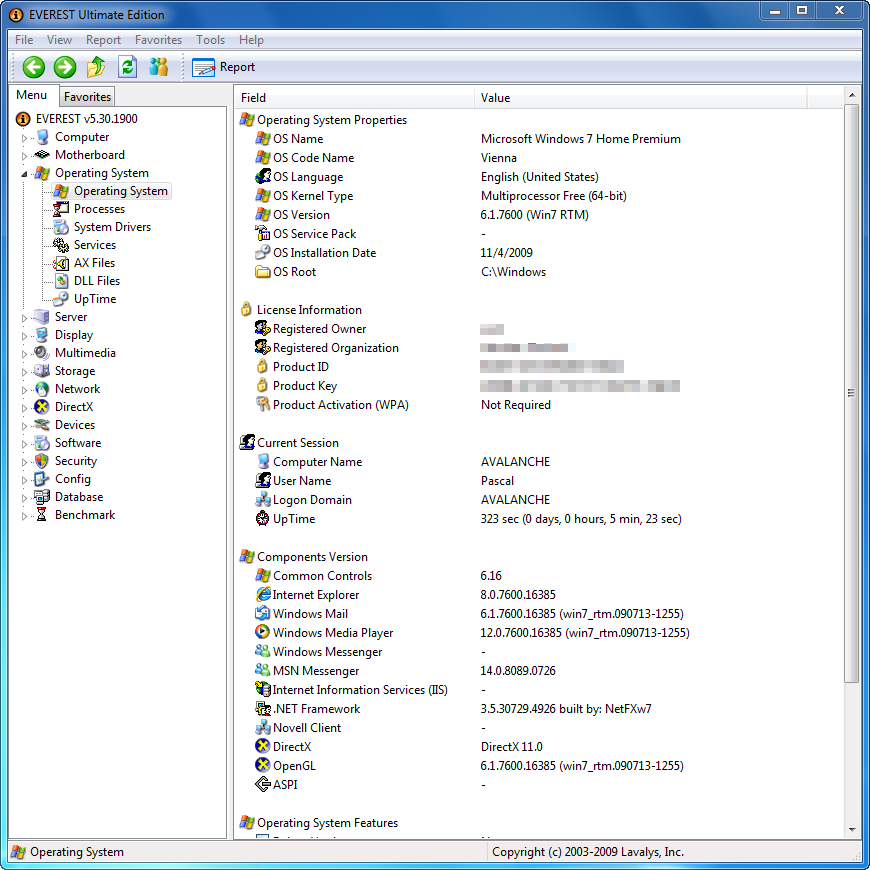The width and height of the screenshot is (870, 870).
Task: Click the Value column header
Action: pyautogui.click(x=495, y=98)
